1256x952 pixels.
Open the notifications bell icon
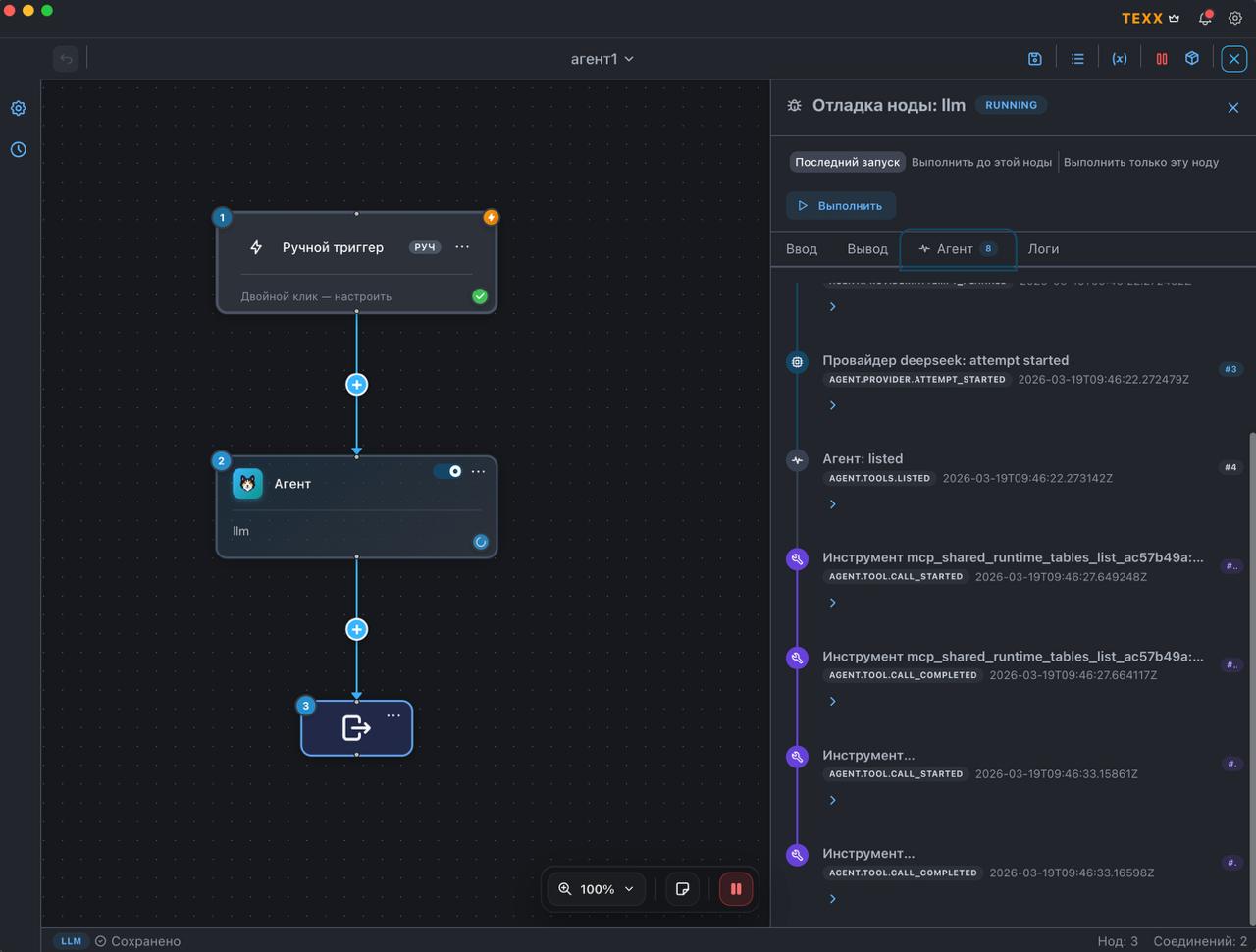[x=1205, y=18]
